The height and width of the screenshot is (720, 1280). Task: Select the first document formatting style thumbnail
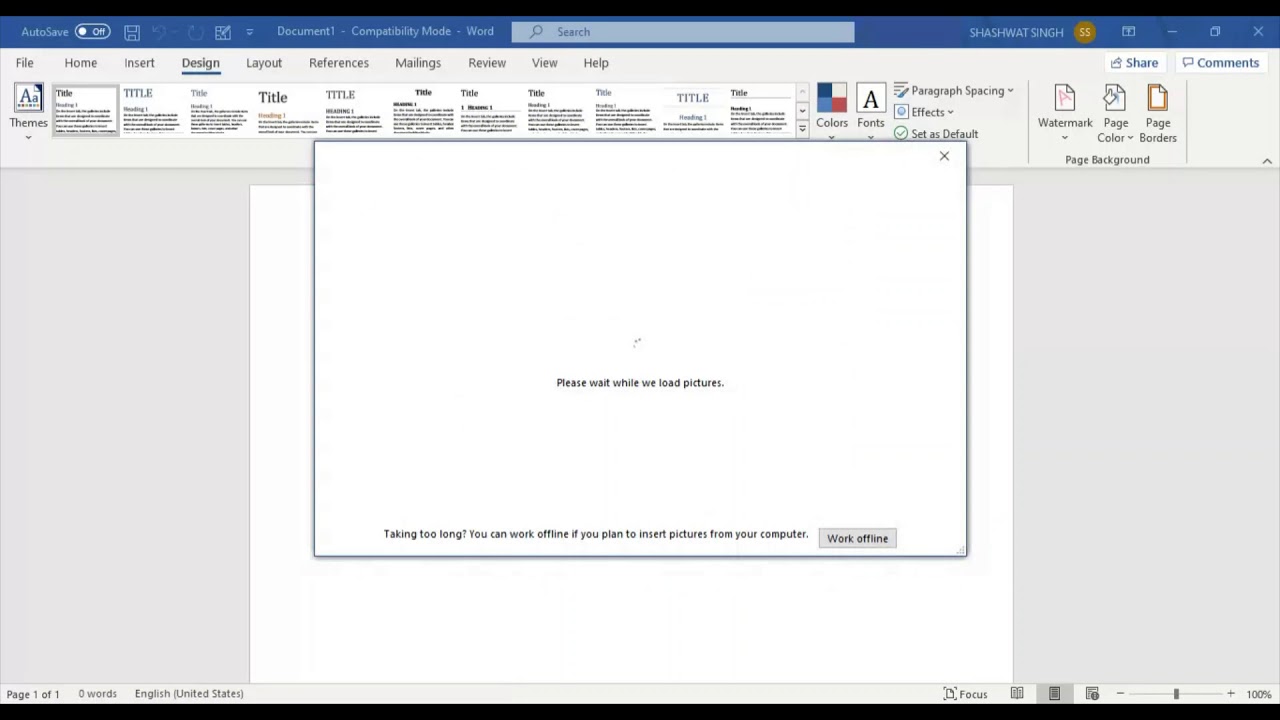(x=85, y=110)
